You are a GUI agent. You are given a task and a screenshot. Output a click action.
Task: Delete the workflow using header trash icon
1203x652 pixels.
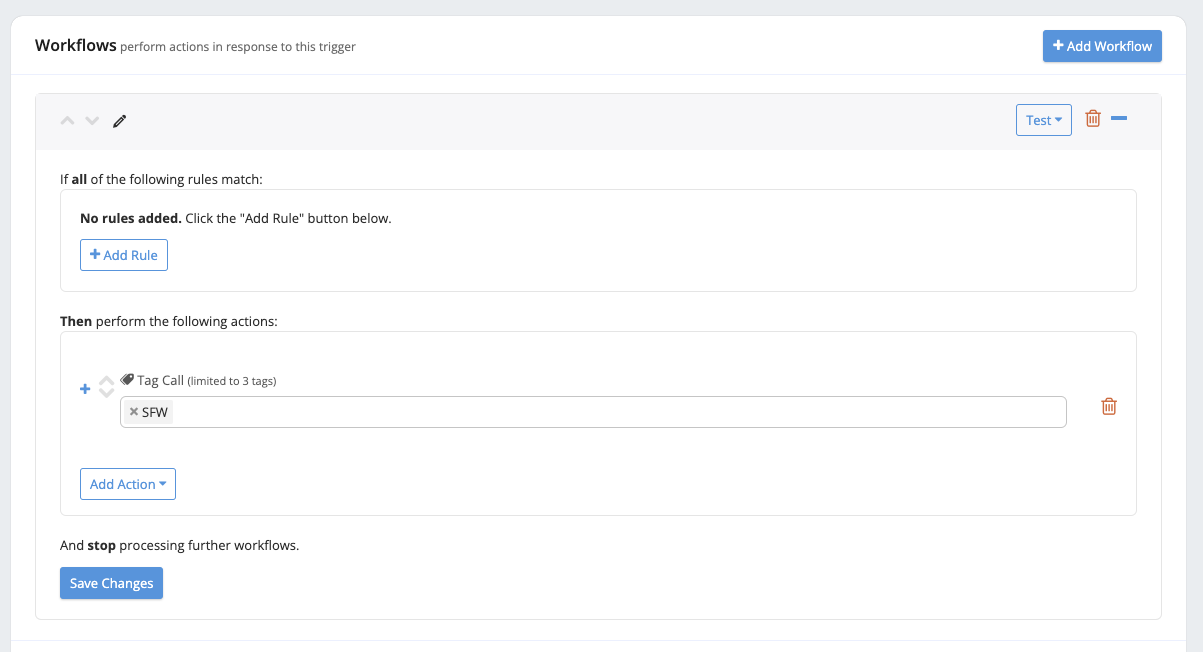(1093, 119)
